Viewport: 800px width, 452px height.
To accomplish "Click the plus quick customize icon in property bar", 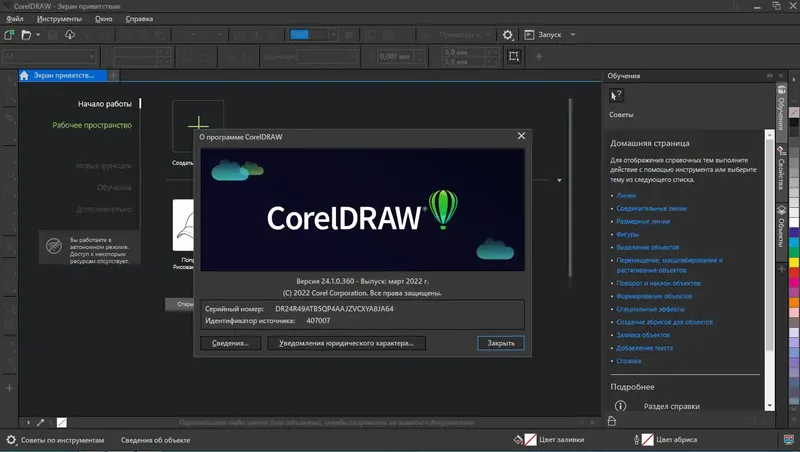I will pyautogui.click(x=538, y=56).
